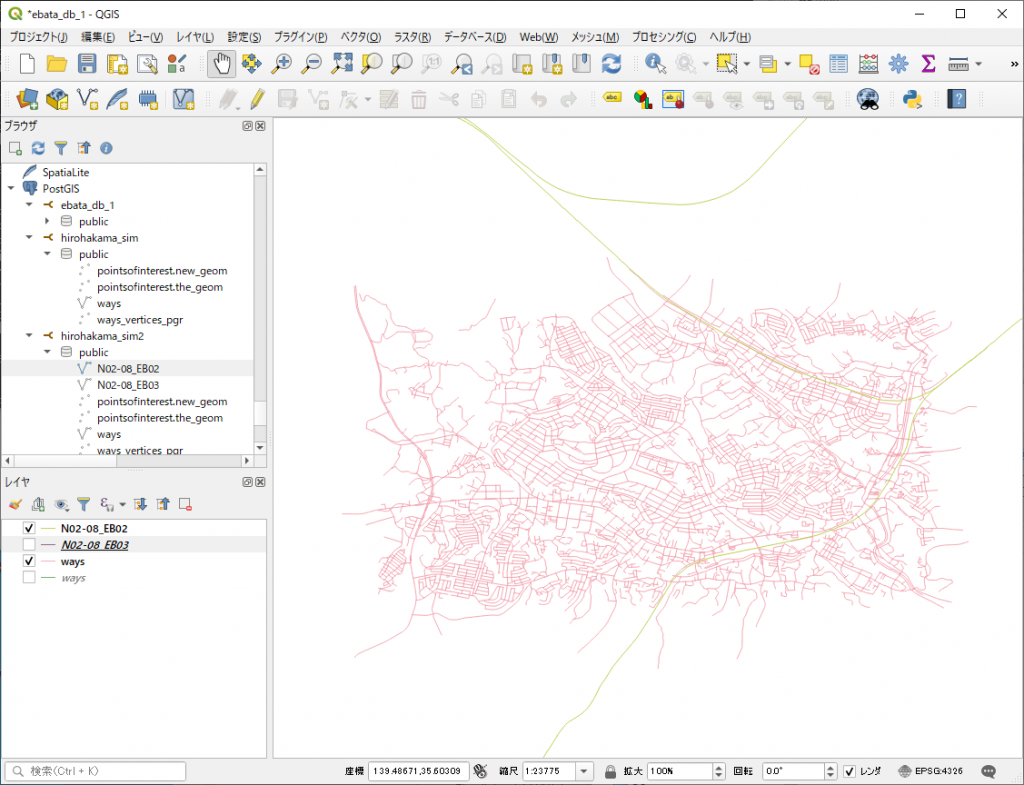The height and width of the screenshot is (785, 1024).
Task: Enable the N02-08_EB03 layer checkbox
Action: click(29, 545)
